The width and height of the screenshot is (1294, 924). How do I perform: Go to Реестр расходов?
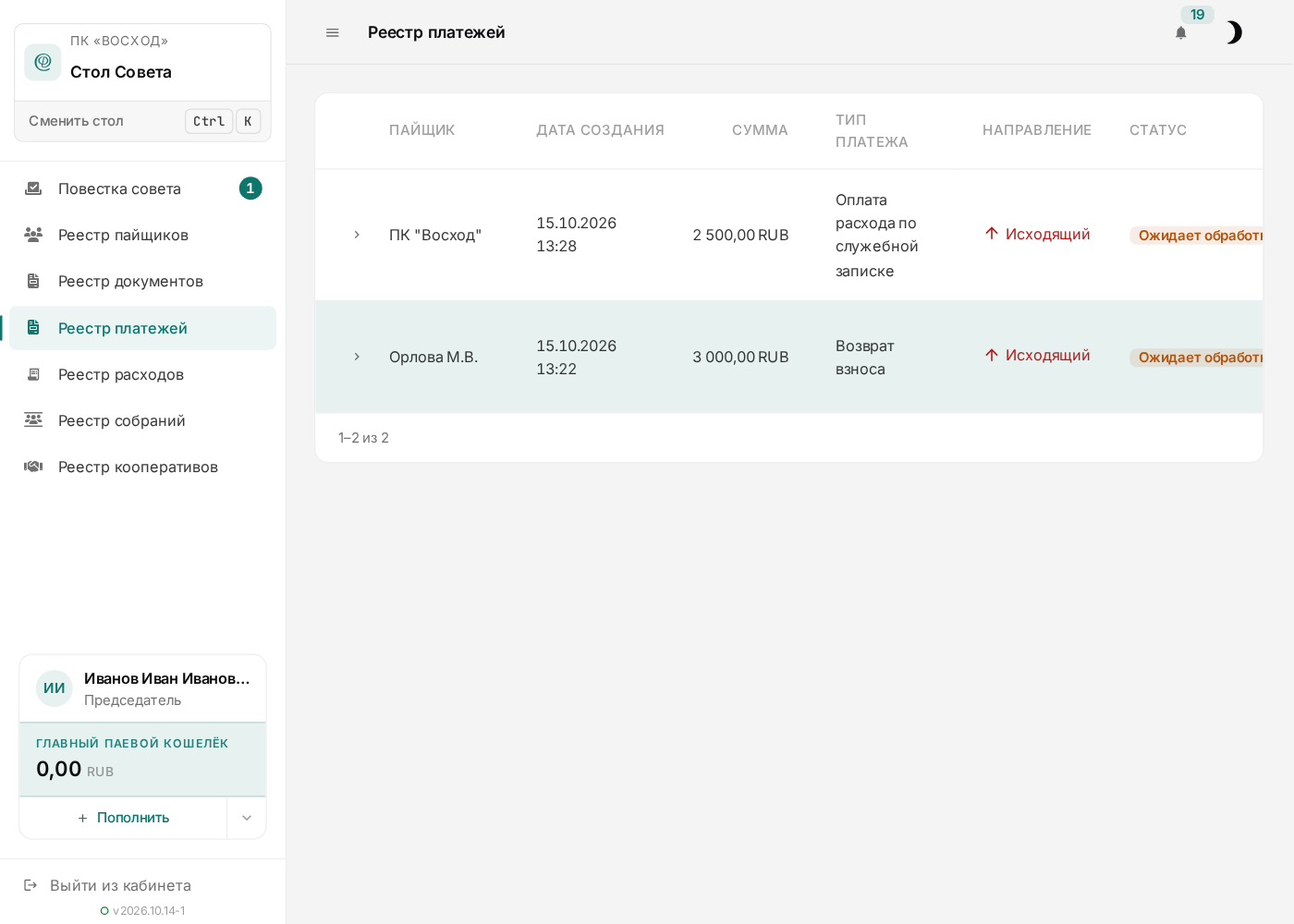click(142, 374)
